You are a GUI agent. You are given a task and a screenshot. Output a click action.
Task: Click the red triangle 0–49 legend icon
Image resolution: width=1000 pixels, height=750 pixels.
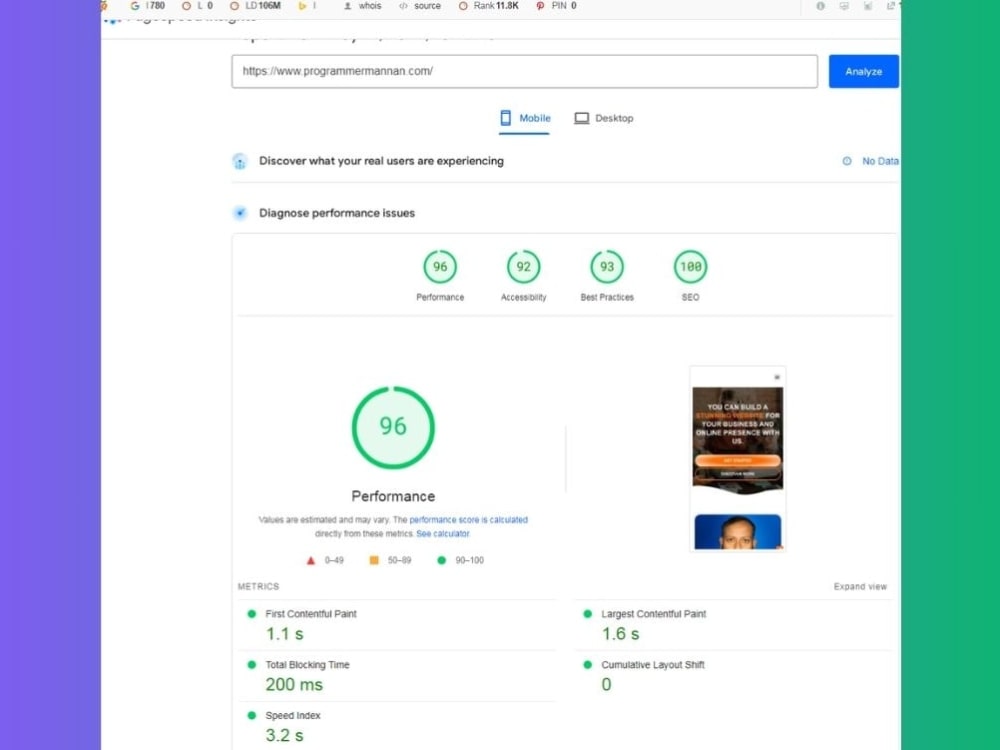coord(311,561)
